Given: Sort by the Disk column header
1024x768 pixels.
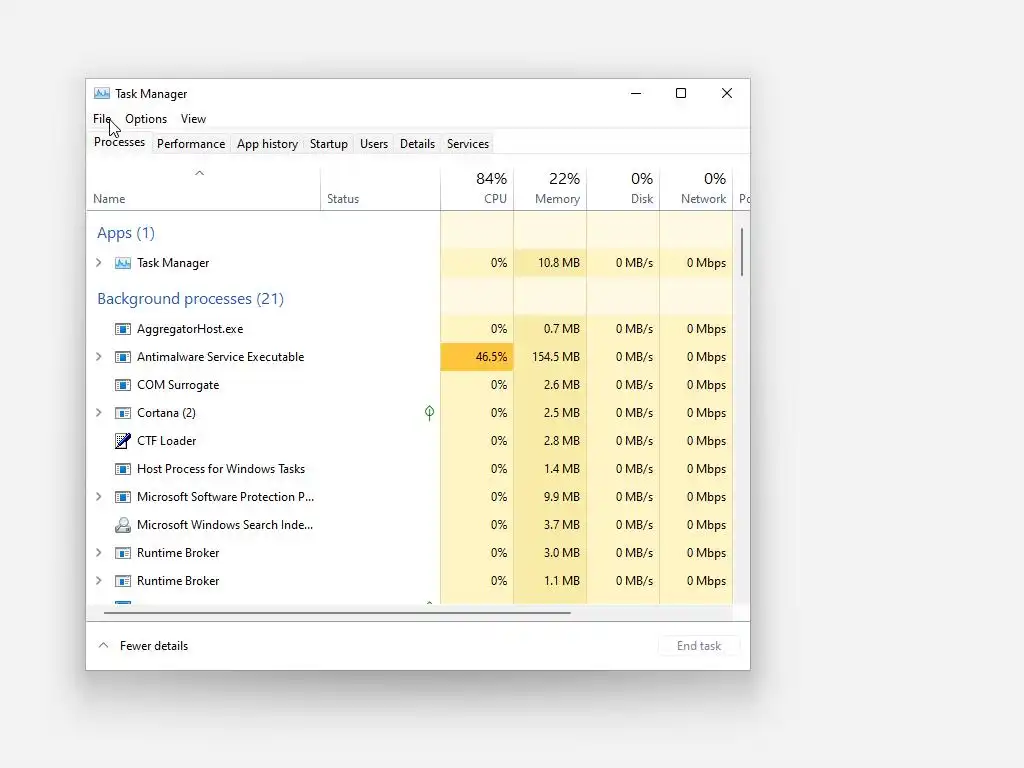Looking at the screenshot, I should (x=623, y=189).
